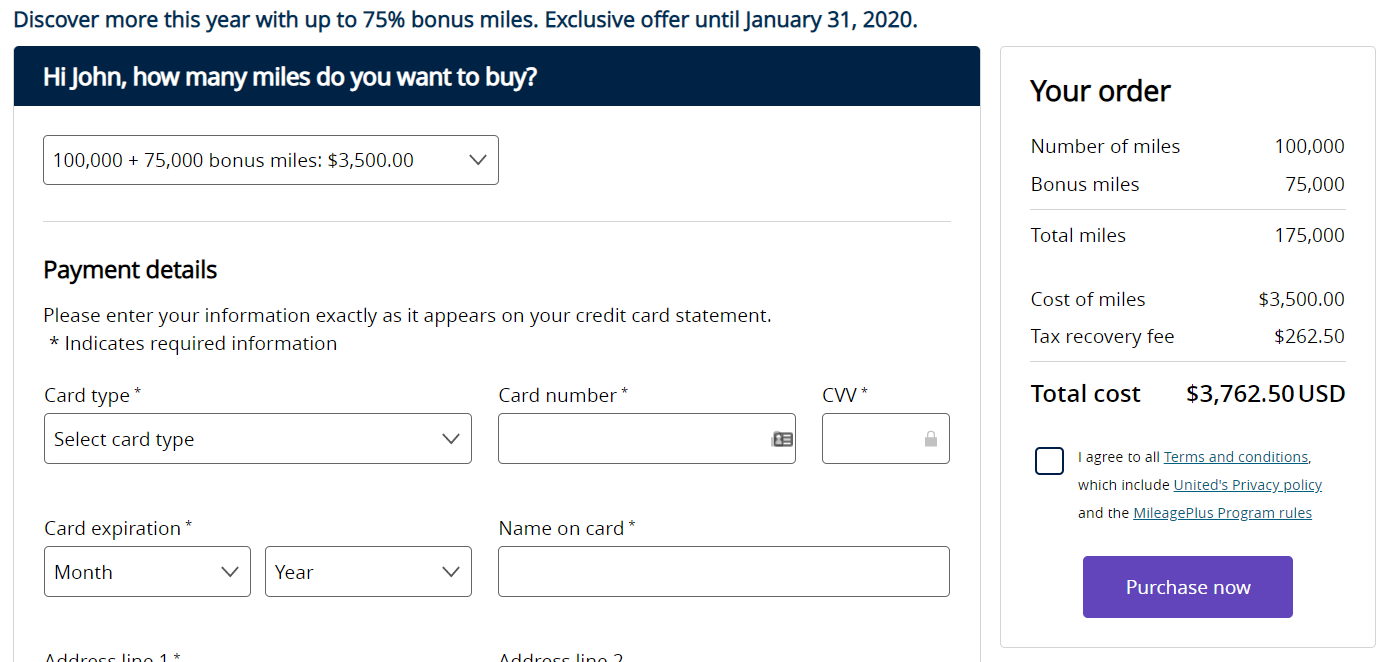Click the lock icon in CVV field
This screenshot has width=1387, height=662.
tap(931, 439)
